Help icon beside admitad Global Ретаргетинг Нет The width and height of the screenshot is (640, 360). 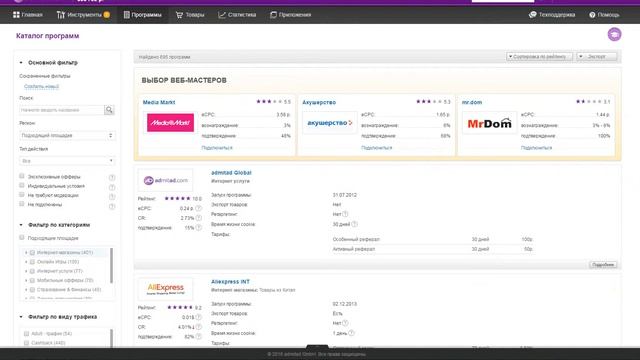(x=345, y=214)
